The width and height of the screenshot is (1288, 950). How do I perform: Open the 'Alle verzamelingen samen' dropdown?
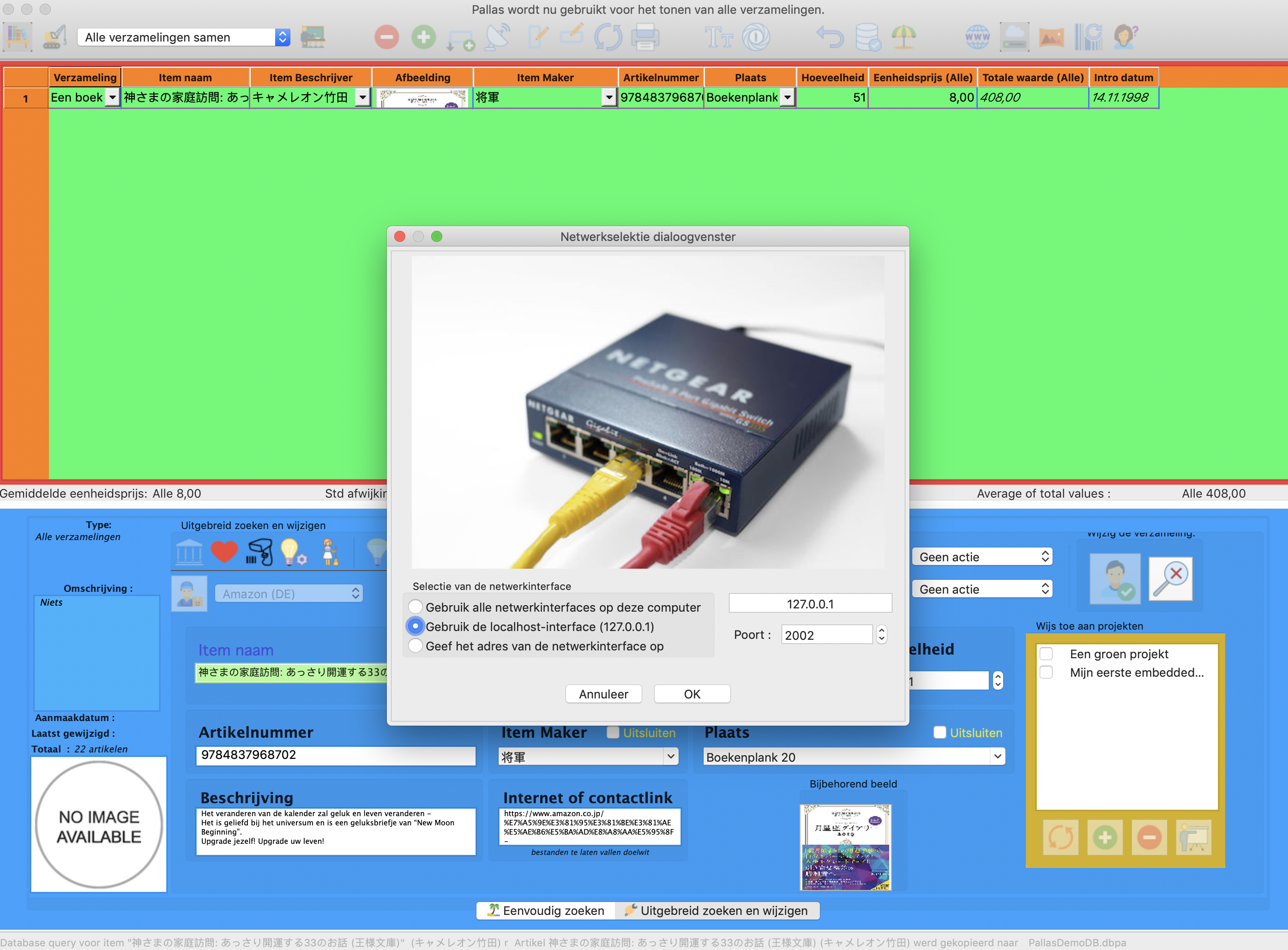[x=183, y=37]
